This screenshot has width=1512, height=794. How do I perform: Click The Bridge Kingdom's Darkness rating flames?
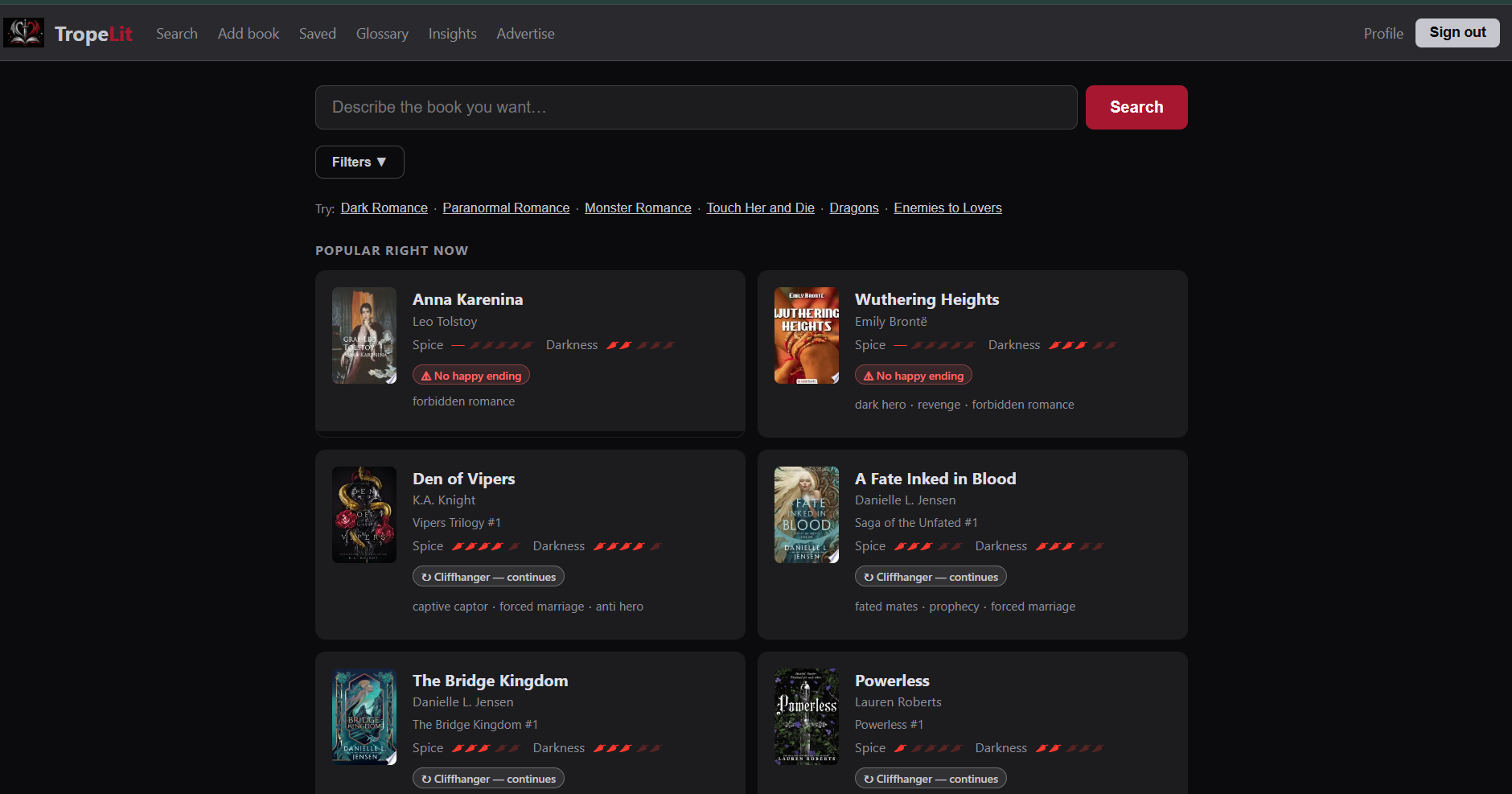tap(627, 748)
